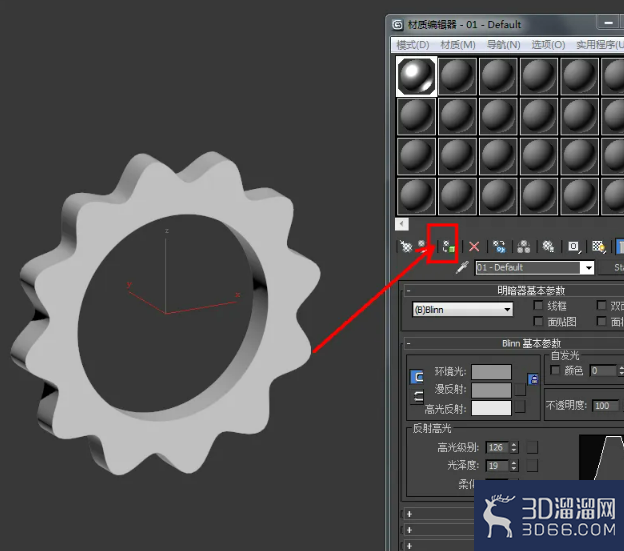The height and width of the screenshot is (551, 624).
Task: Click the specular color map slot button
Action: coord(520,407)
